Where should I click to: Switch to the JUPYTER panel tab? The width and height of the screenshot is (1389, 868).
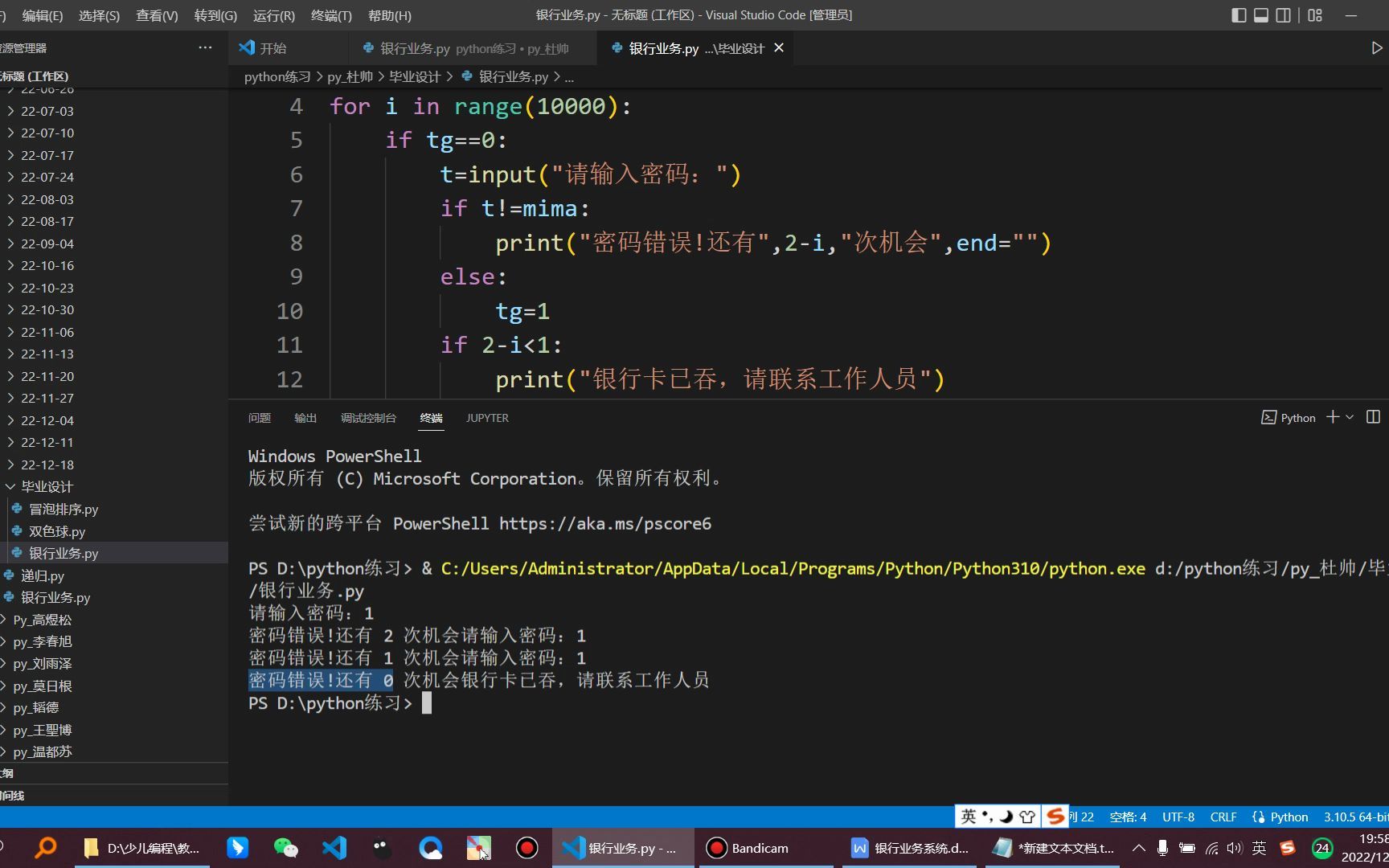[x=487, y=418]
